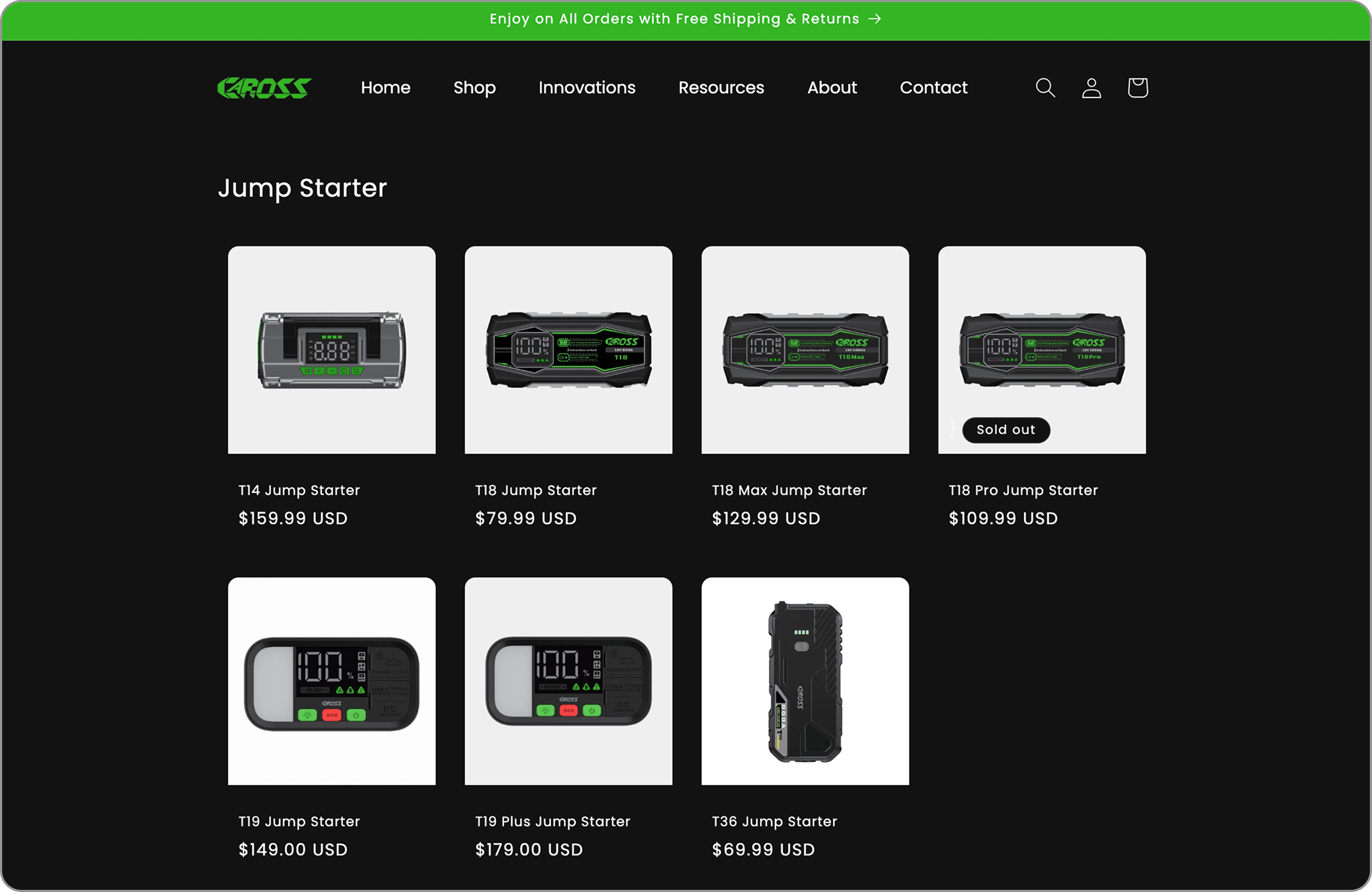View the T36 Jump Starter product image
The width and height of the screenshot is (1372, 892).
(806, 681)
